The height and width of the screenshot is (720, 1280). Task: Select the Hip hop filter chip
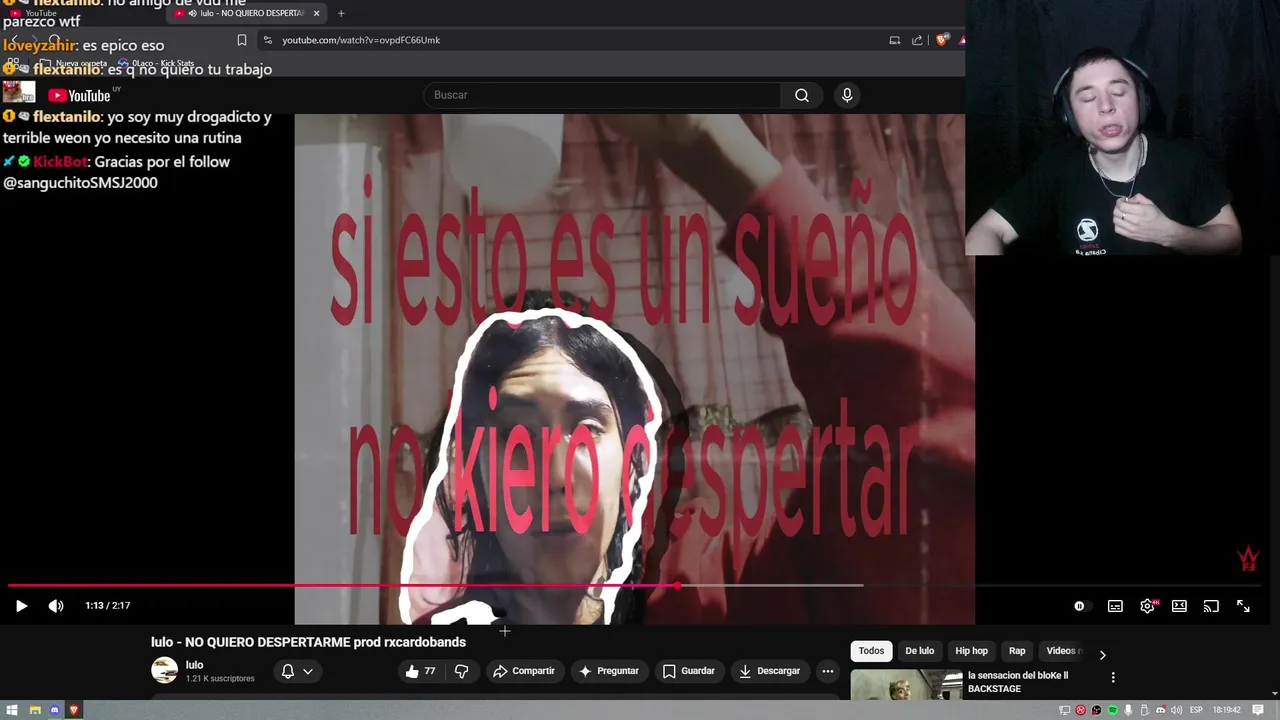click(971, 651)
